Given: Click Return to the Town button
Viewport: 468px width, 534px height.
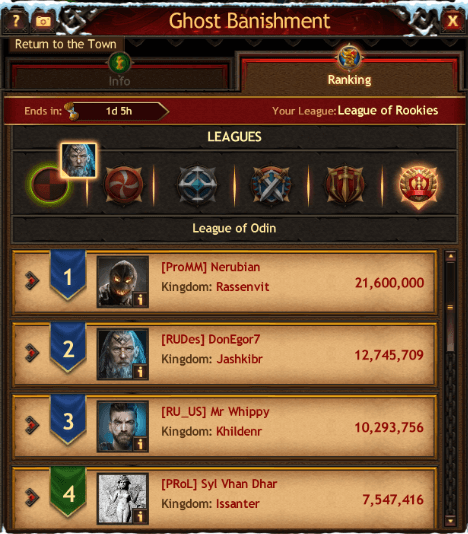Looking at the screenshot, I should pyautogui.click(x=66, y=44).
